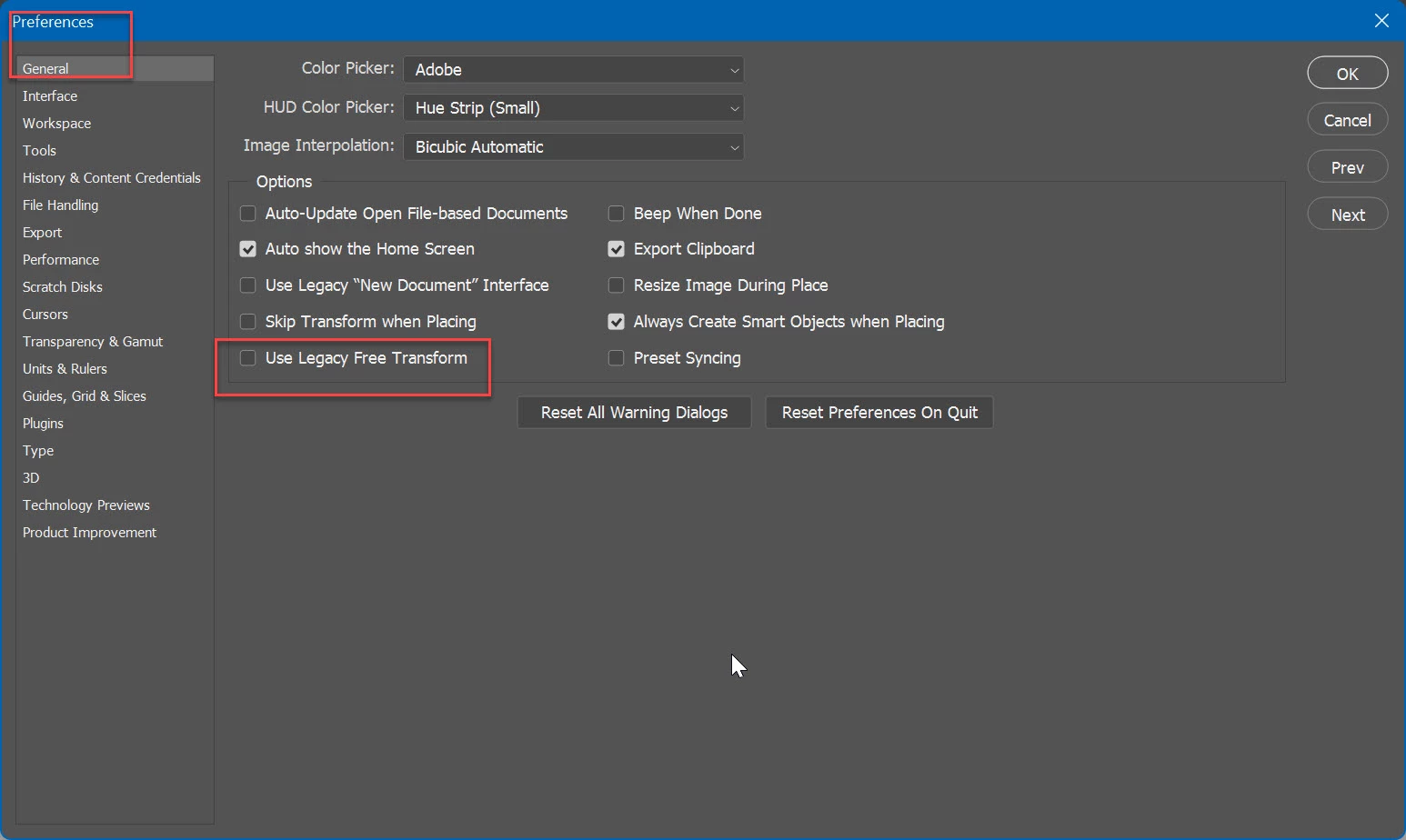Cancel the Preferences dialog
The height and width of the screenshot is (840, 1406).
point(1348,120)
